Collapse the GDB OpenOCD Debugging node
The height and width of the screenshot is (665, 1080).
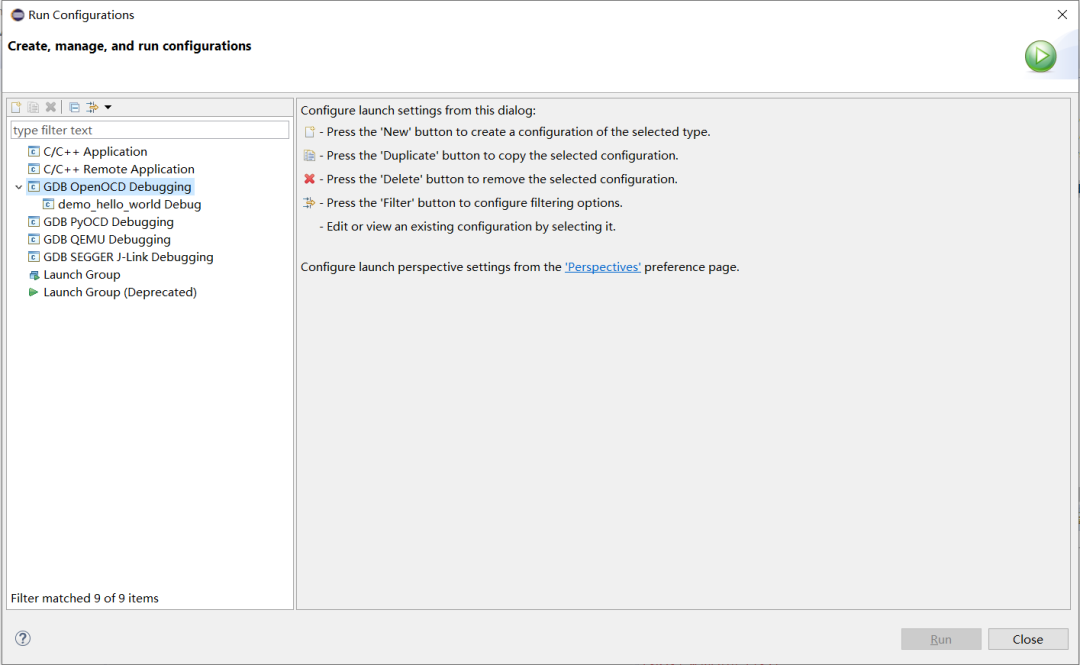point(19,187)
